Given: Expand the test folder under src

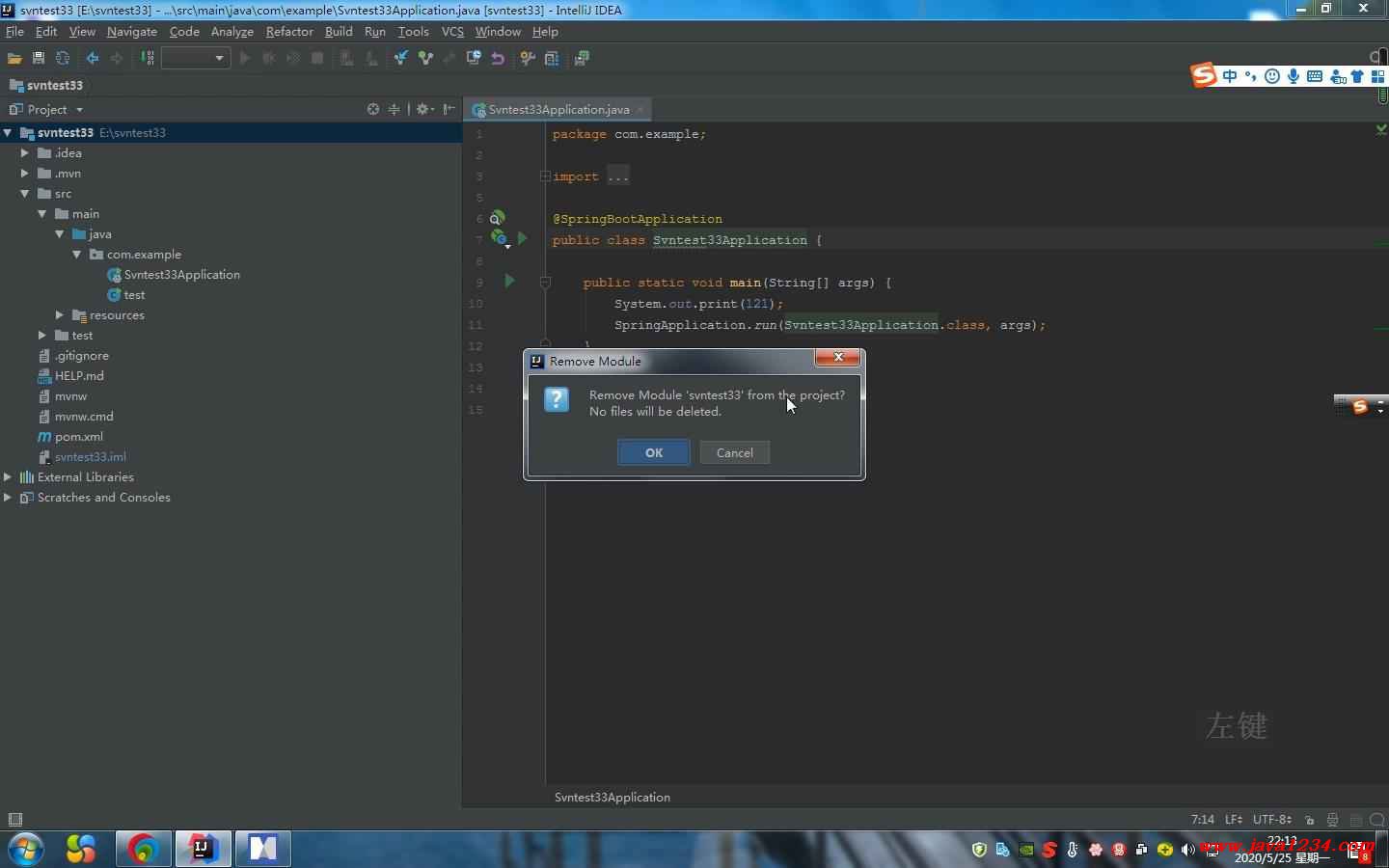Looking at the screenshot, I should (x=42, y=336).
